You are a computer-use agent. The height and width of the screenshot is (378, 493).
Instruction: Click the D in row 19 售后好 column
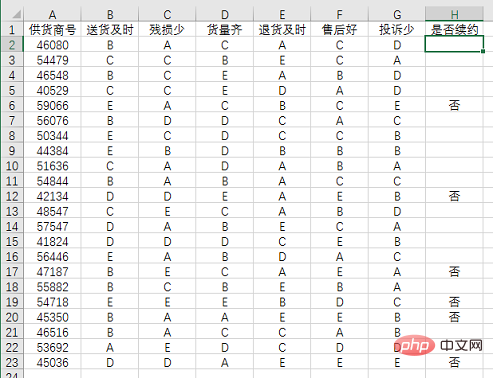(x=339, y=302)
